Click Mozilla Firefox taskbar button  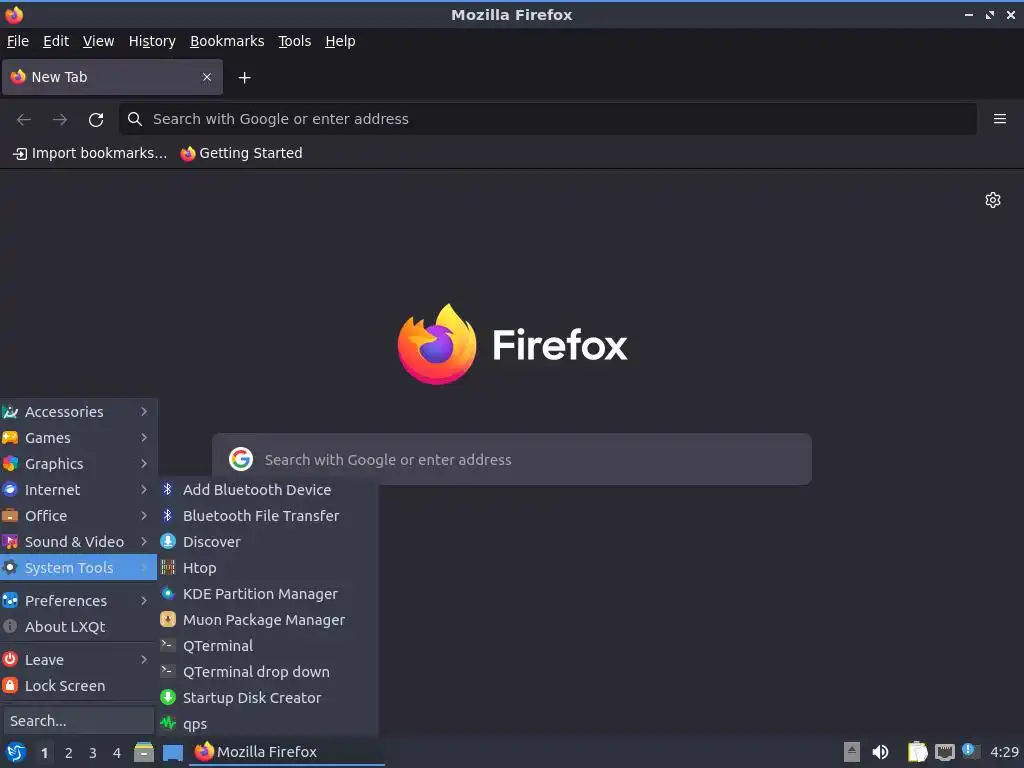click(x=287, y=752)
